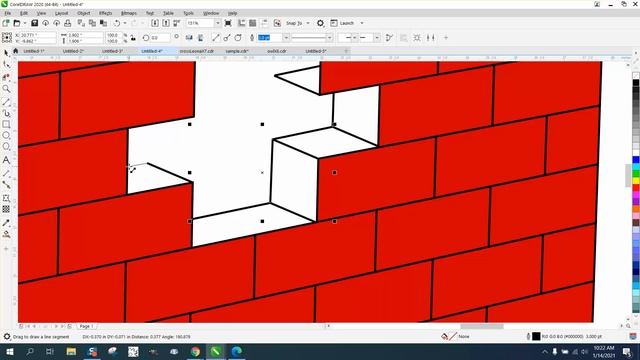The image size is (640, 360).
Task: Select the Connector tool
Action: tap(6, 185)
